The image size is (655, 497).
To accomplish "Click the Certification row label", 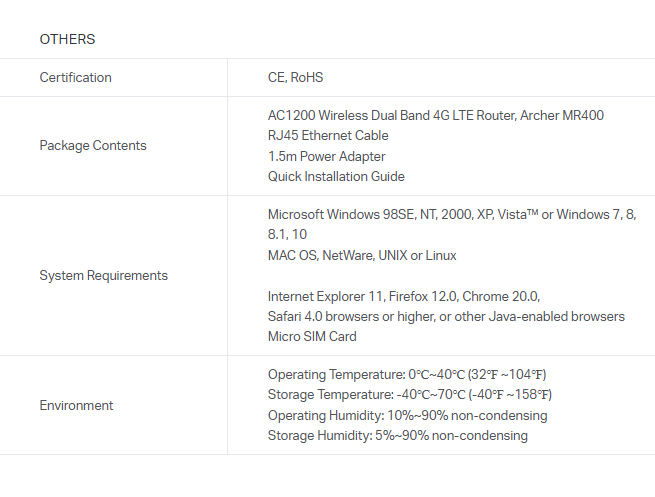I will click(75, 77).
